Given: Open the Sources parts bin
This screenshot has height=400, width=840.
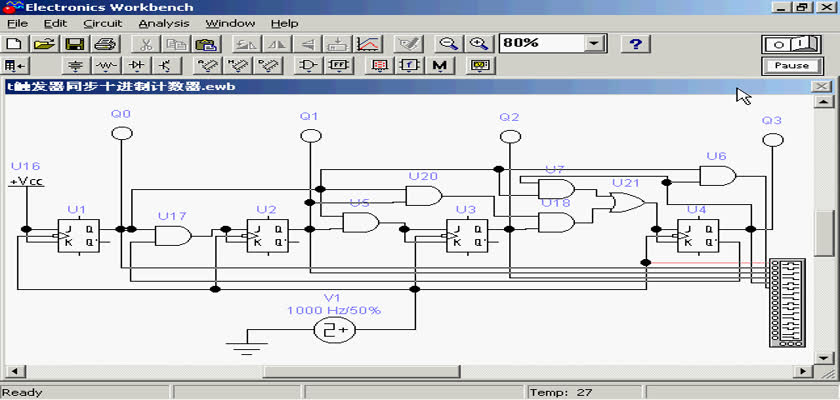Looking at the screenshot, I should [x=74, y=66].
